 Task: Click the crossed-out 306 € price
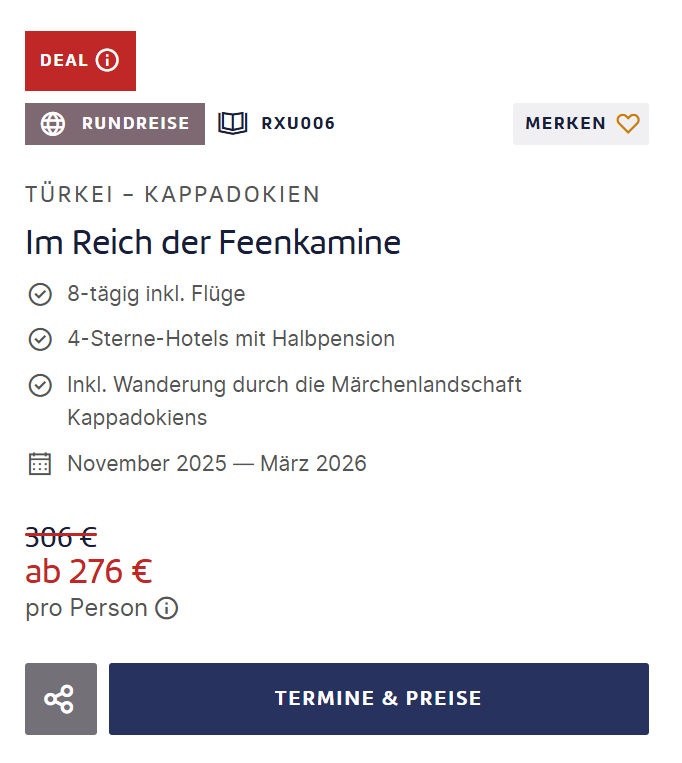(x=61, y=537)
